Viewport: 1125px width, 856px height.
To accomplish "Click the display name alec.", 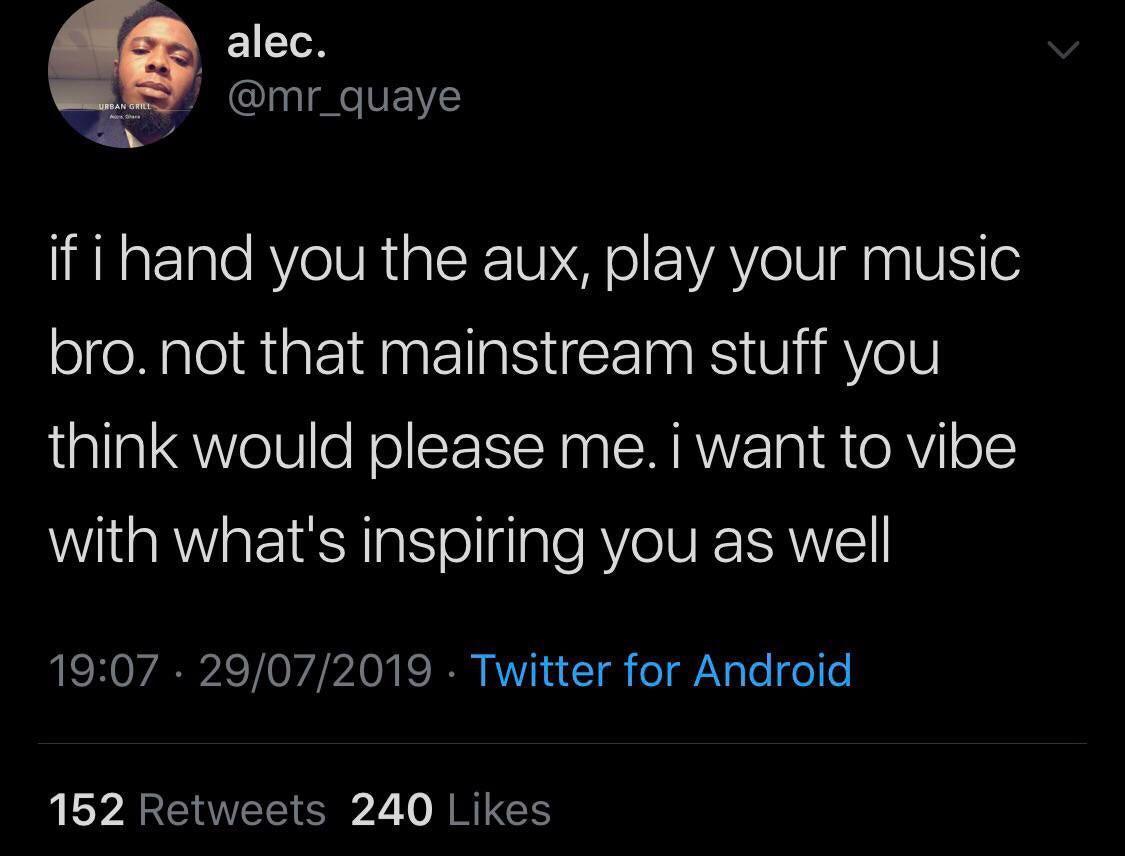I will pos(276,44).
